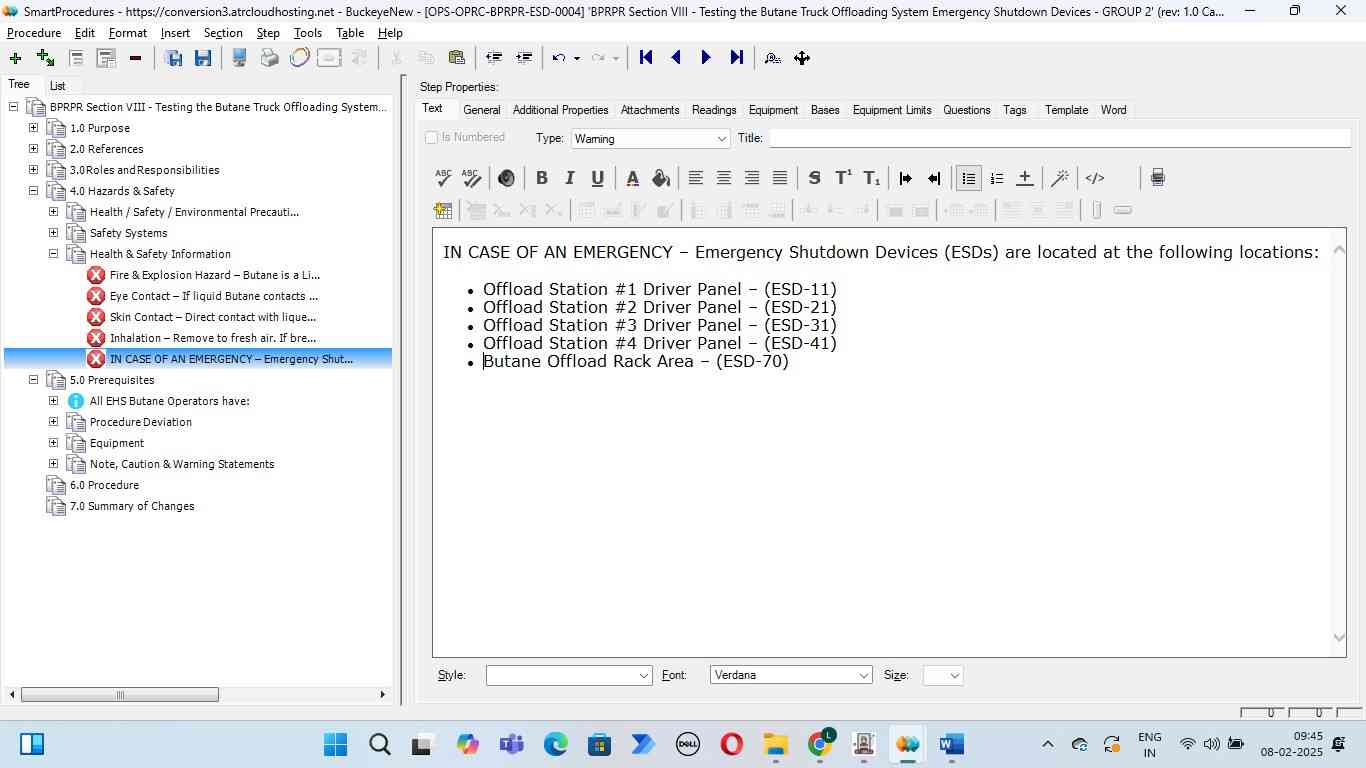Screen dimensions: 1366x768
Task: Open the Procedure menu
Action: (x=34, y=33)
